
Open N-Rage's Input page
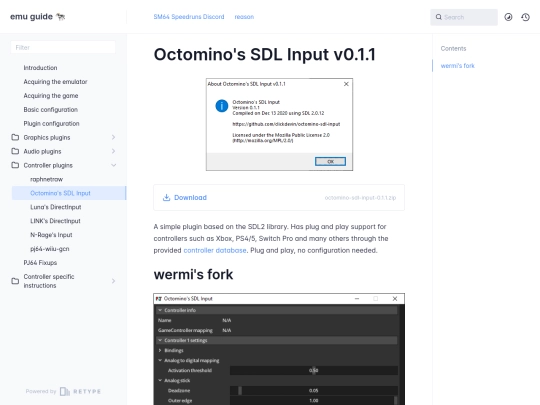coord(51,235)
